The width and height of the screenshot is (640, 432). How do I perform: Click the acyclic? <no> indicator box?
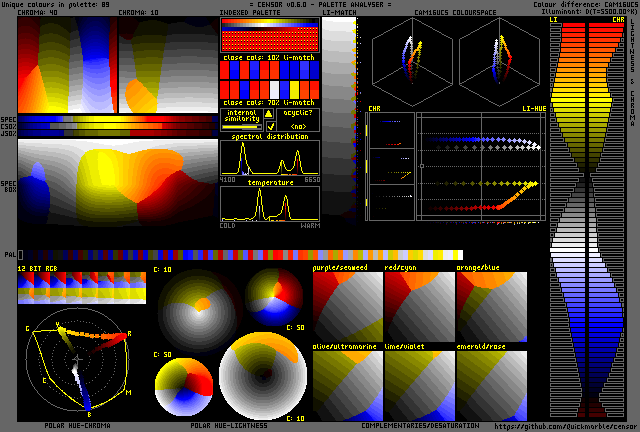pyautogui.click(x=298, y=120)
